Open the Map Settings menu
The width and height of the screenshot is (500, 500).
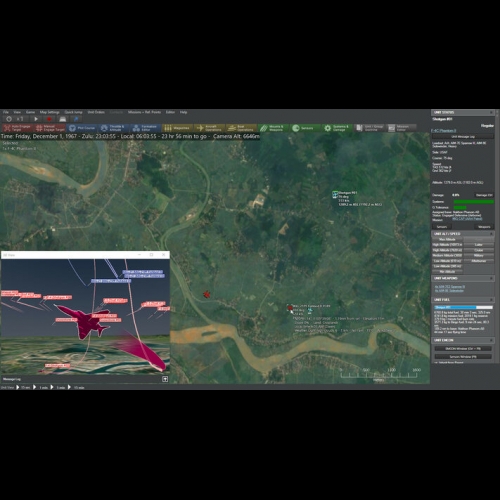click(49, 112)
